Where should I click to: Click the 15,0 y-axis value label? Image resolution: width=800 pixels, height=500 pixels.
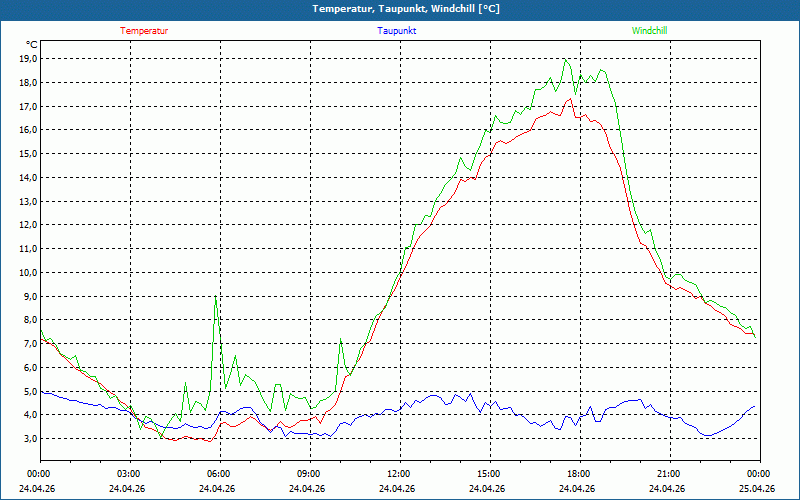27,154
